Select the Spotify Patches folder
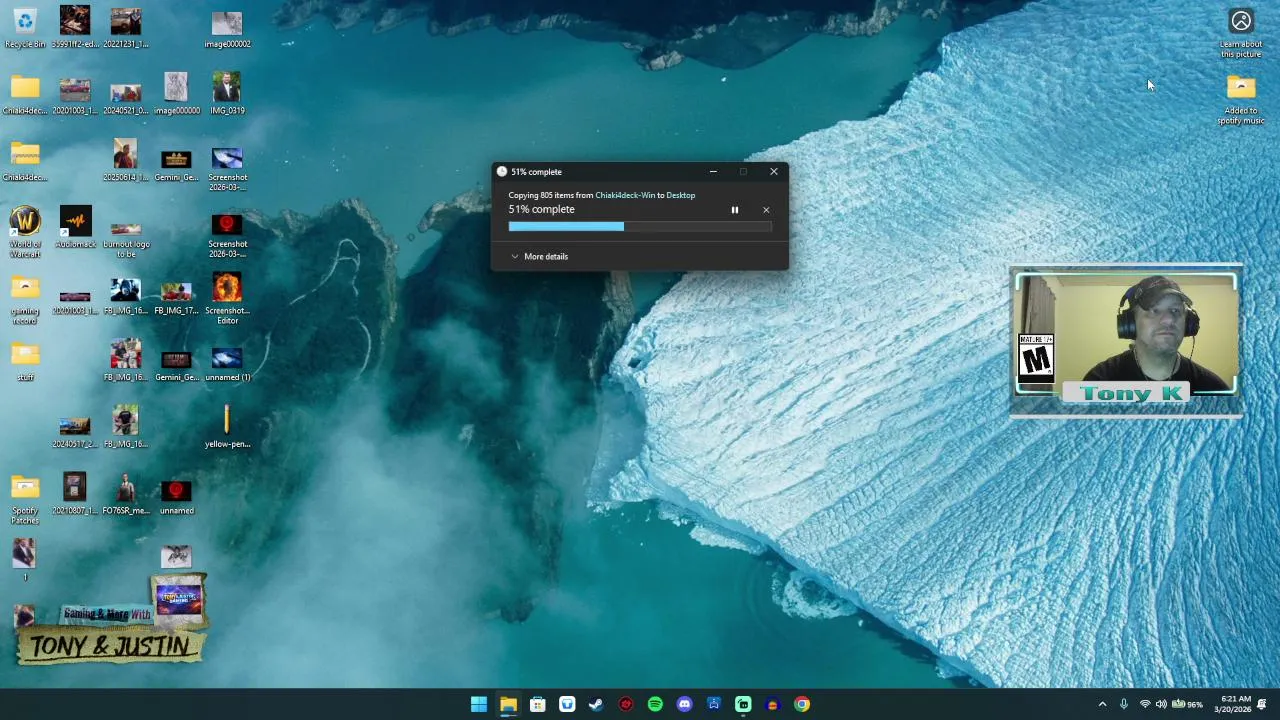 click(25, 499)
